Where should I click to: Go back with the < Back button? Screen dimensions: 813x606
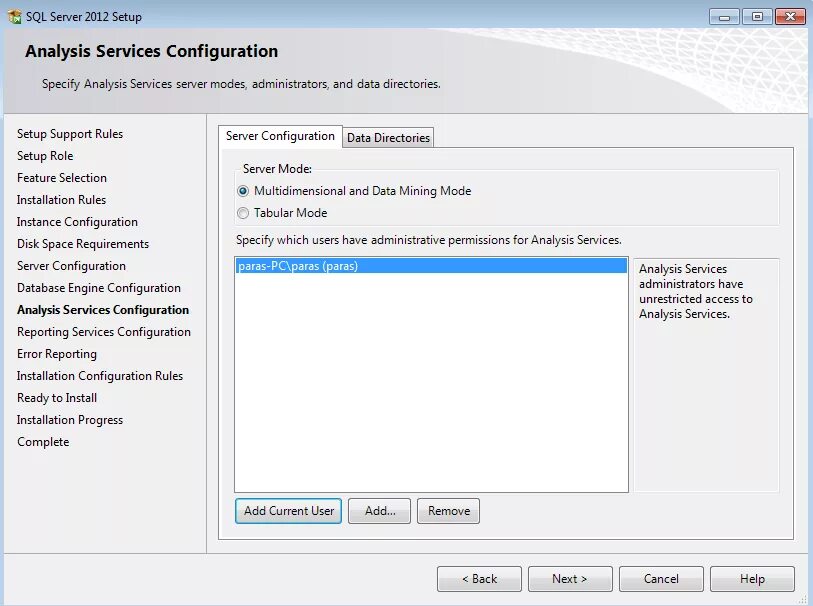479,579
